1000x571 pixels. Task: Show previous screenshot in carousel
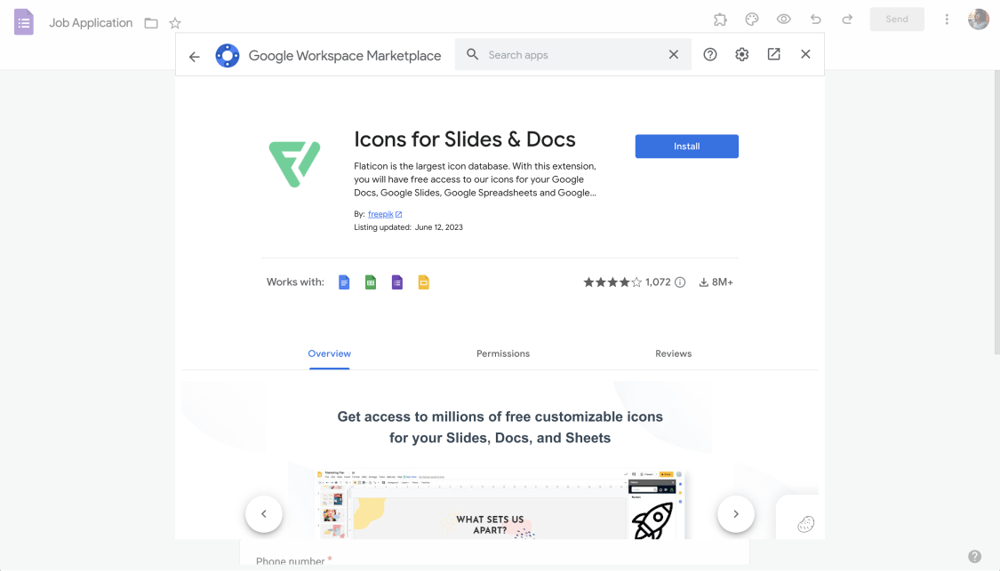tap(264, 514)
